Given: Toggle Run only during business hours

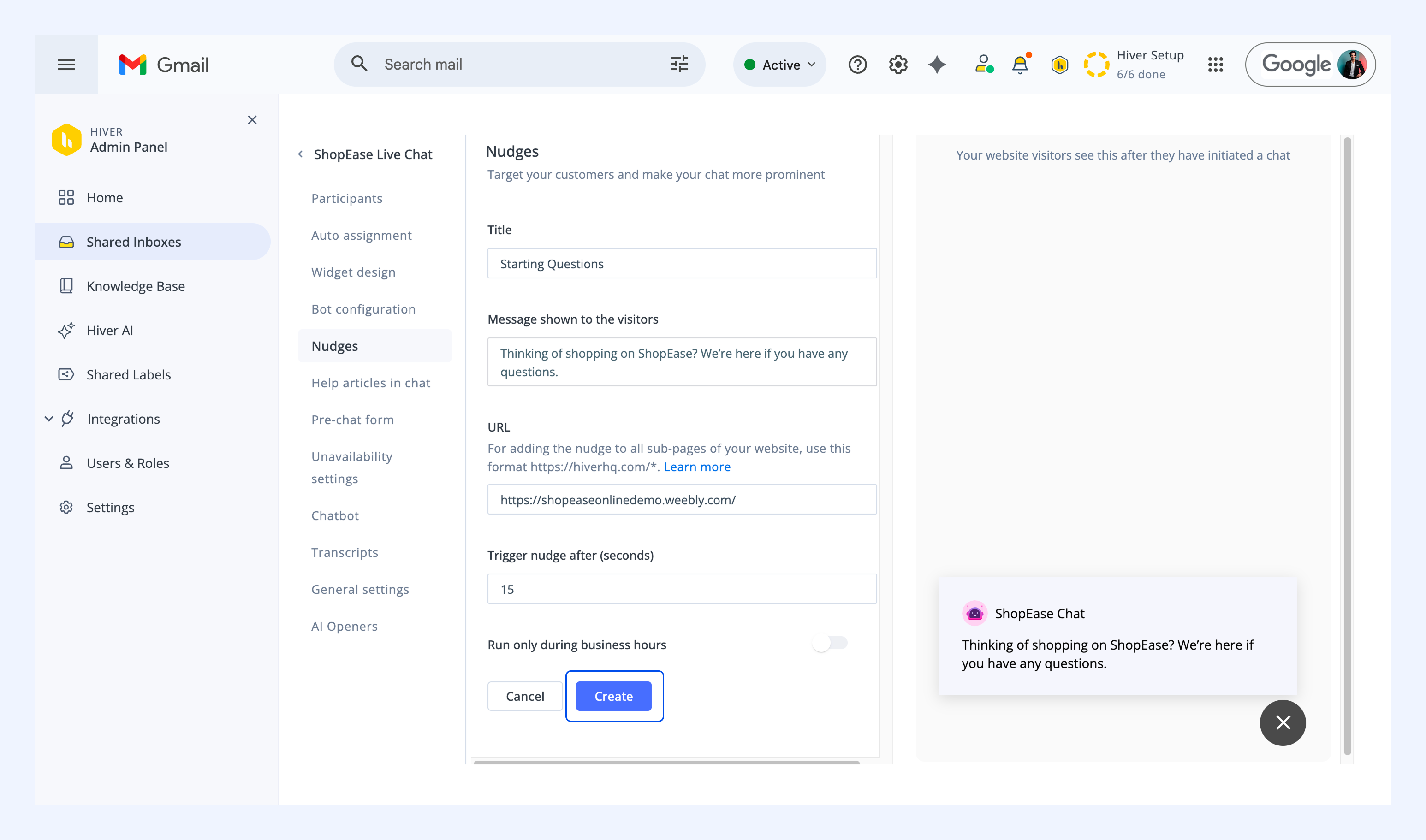Looking at the screenshot, I should (x=829, y=643).
